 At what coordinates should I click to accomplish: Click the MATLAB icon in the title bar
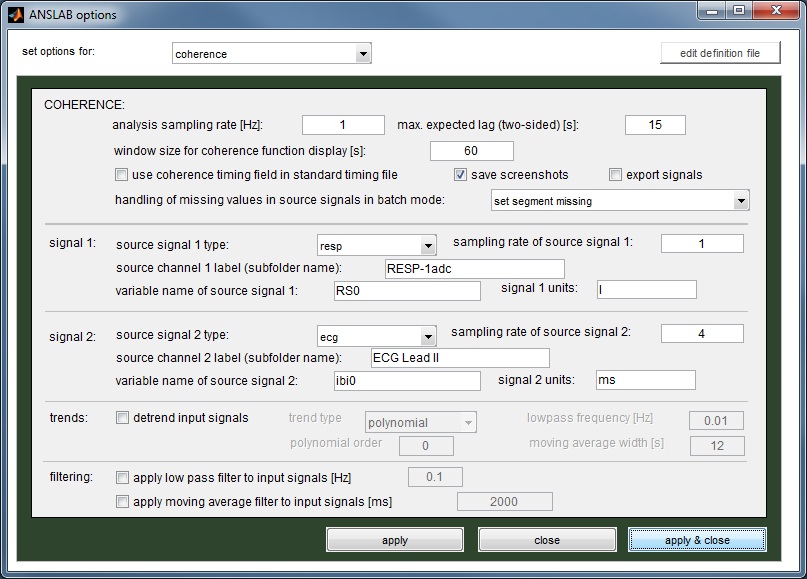click(15, 14)
